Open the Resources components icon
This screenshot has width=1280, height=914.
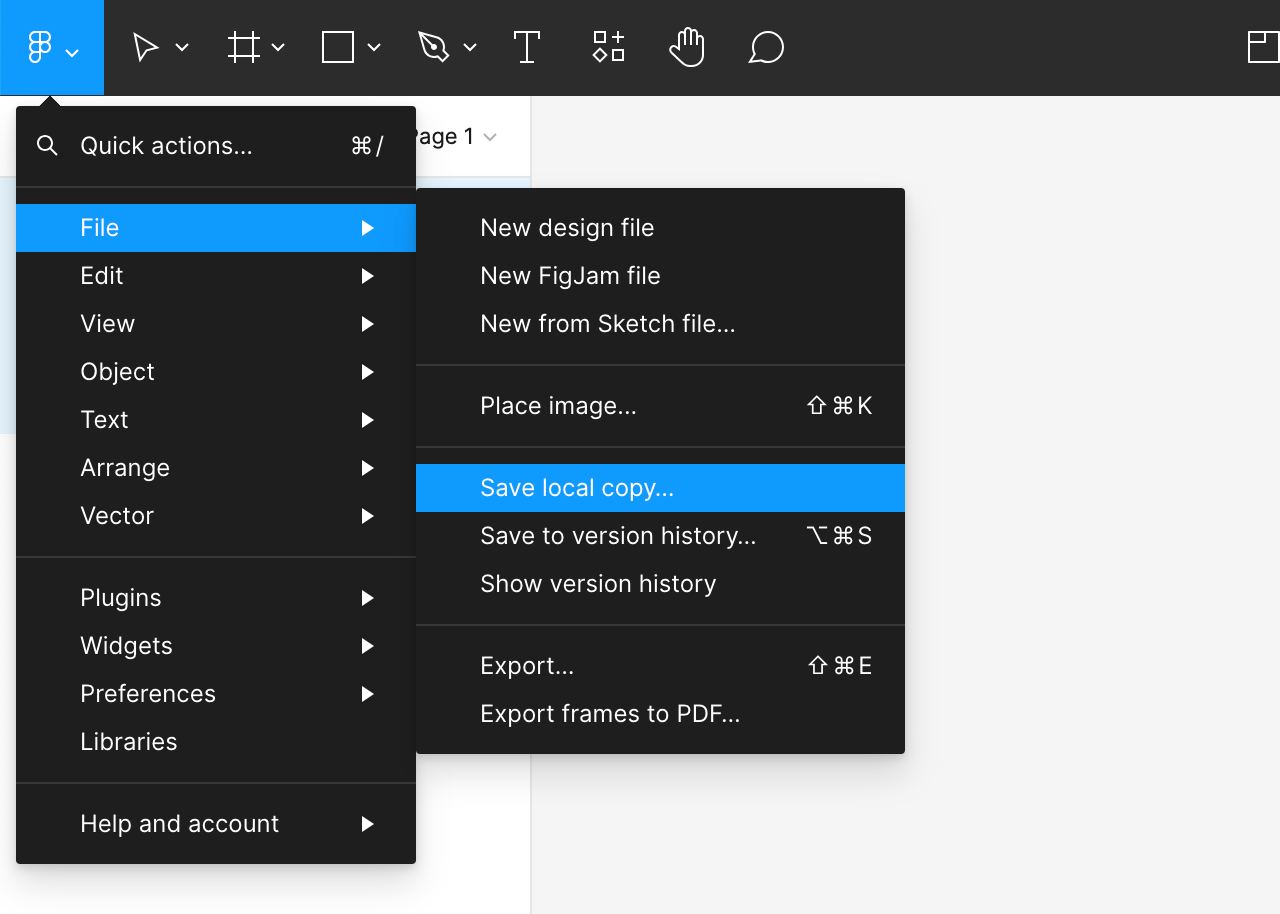608,47
